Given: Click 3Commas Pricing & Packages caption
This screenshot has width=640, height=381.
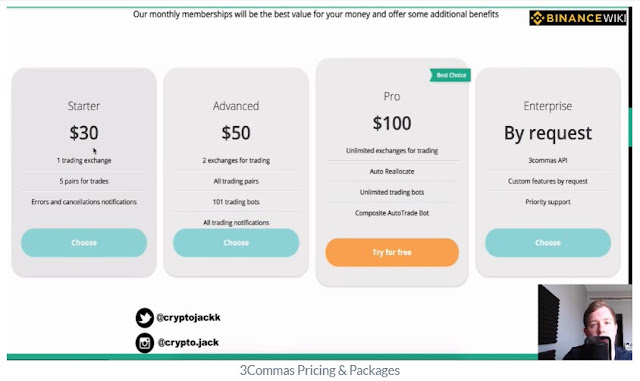Looking at the screenshot, I should [x=320, y=370].
